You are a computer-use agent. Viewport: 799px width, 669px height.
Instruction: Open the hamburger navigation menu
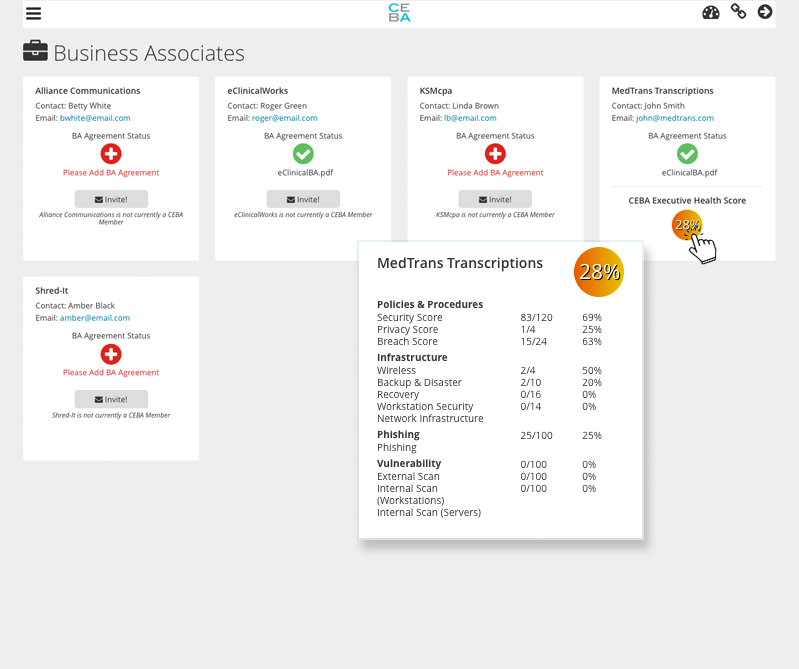33,13
